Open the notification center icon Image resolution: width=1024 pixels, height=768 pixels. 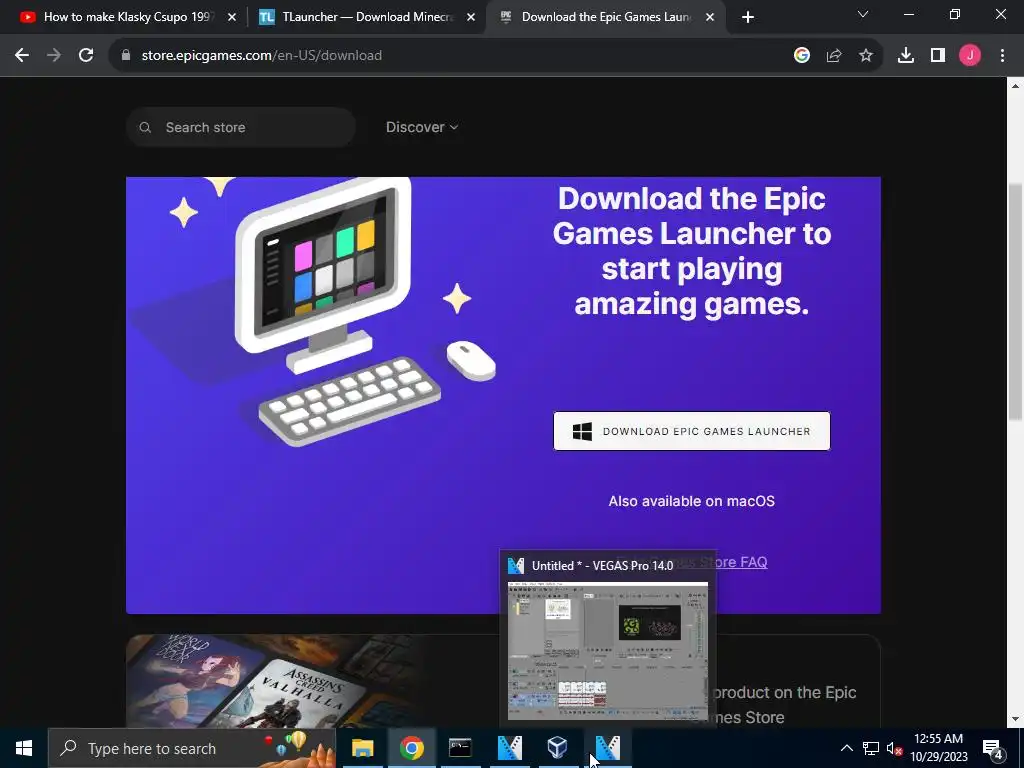click(993, 748)
